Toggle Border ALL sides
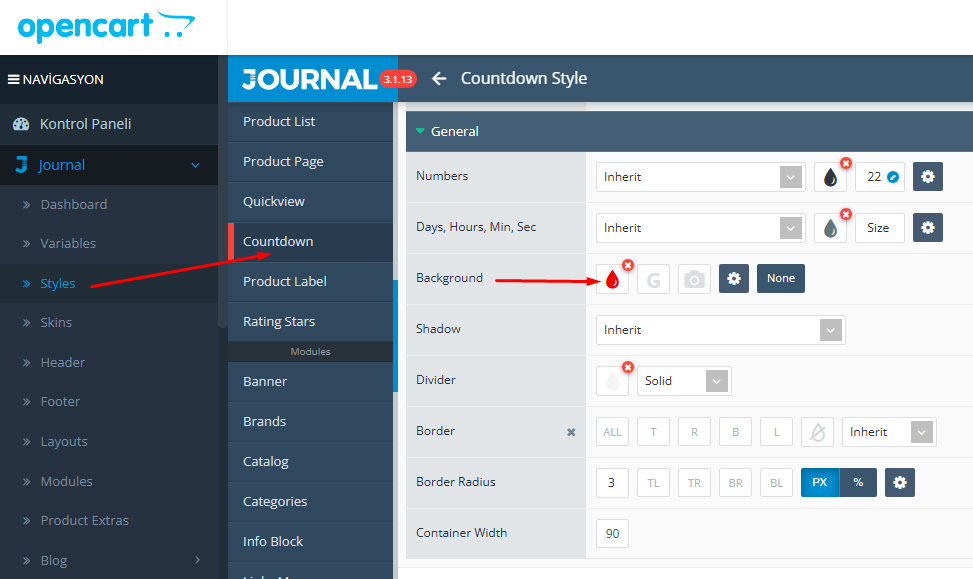Viewport: 973px width, 579px height. (x=612, y=432)
